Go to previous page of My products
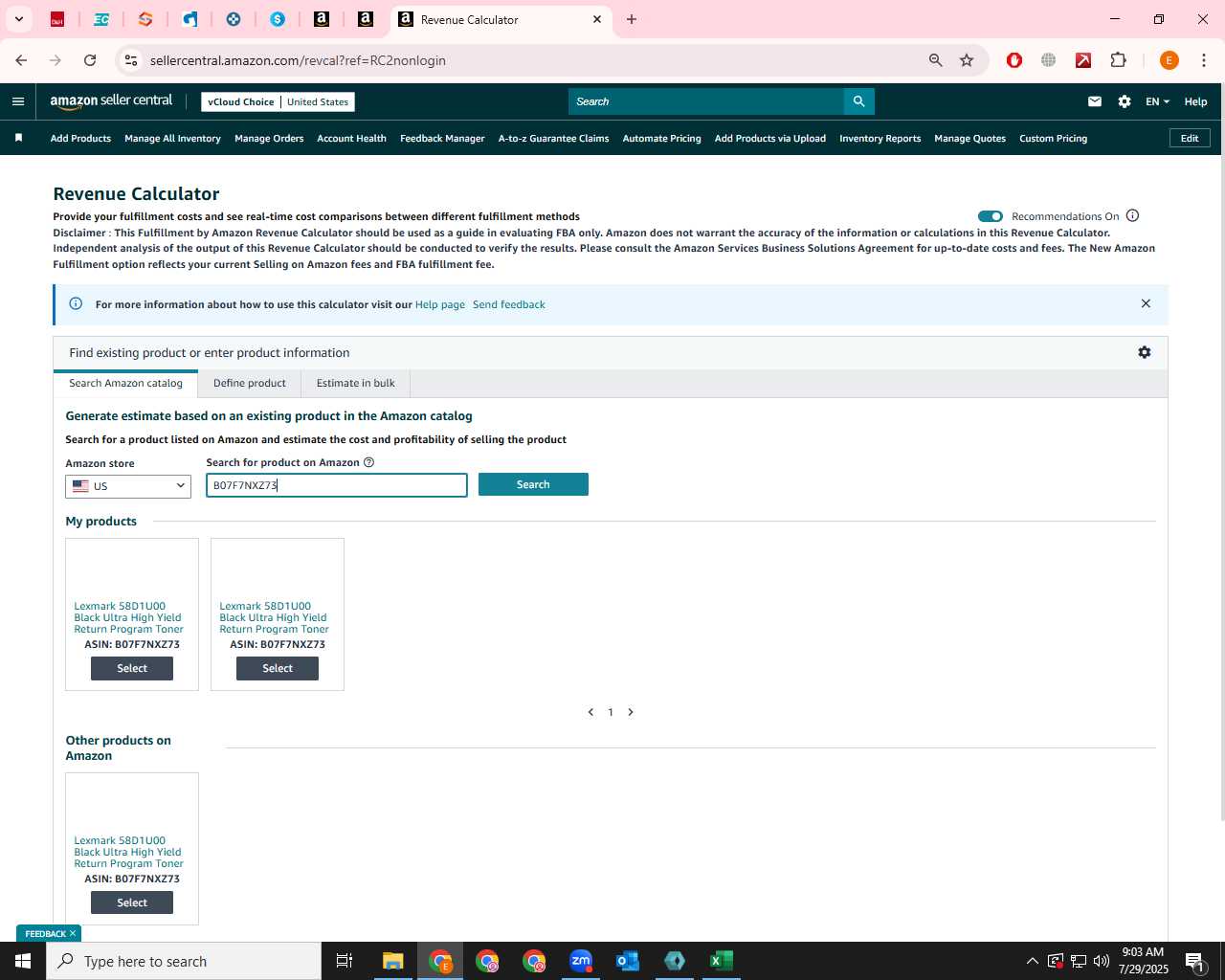The height and width of the screenshot is (980, 1225). click(590, 712)
